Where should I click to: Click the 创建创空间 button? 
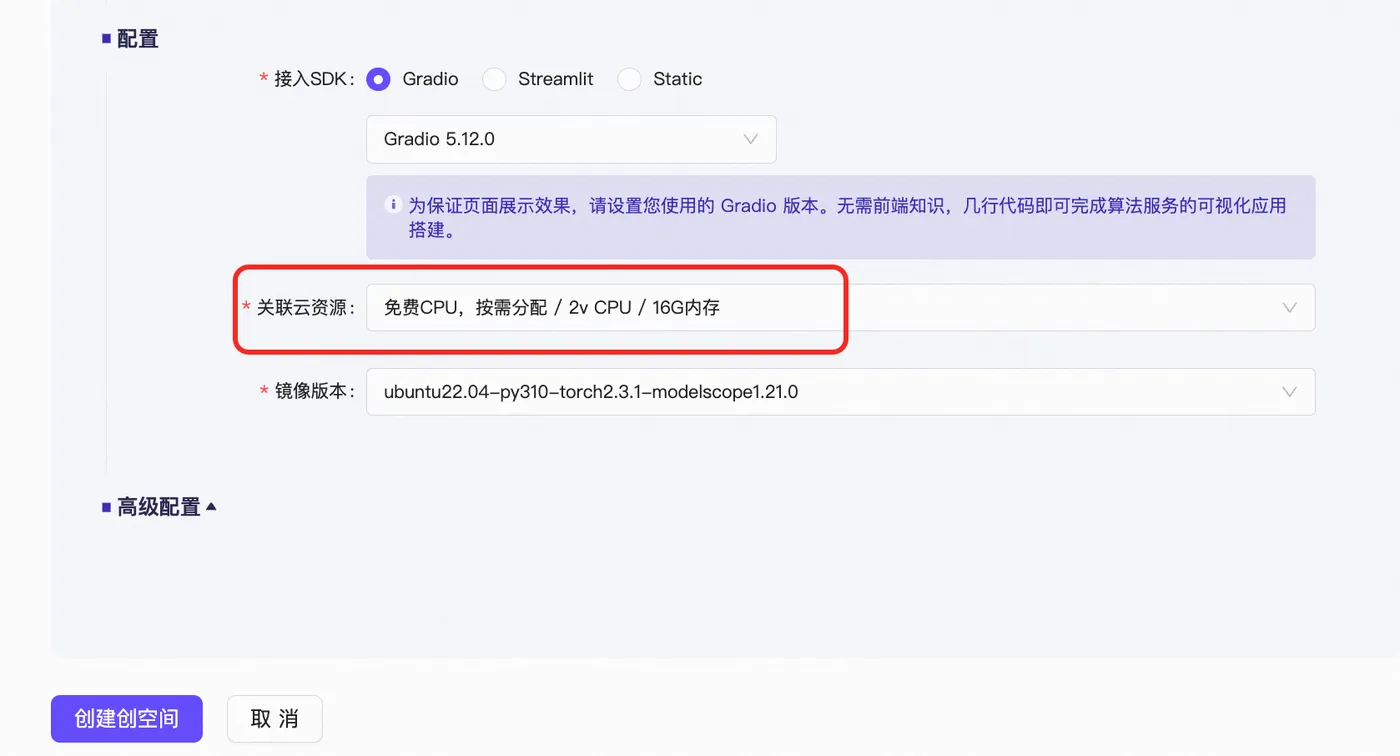point(127,719)
